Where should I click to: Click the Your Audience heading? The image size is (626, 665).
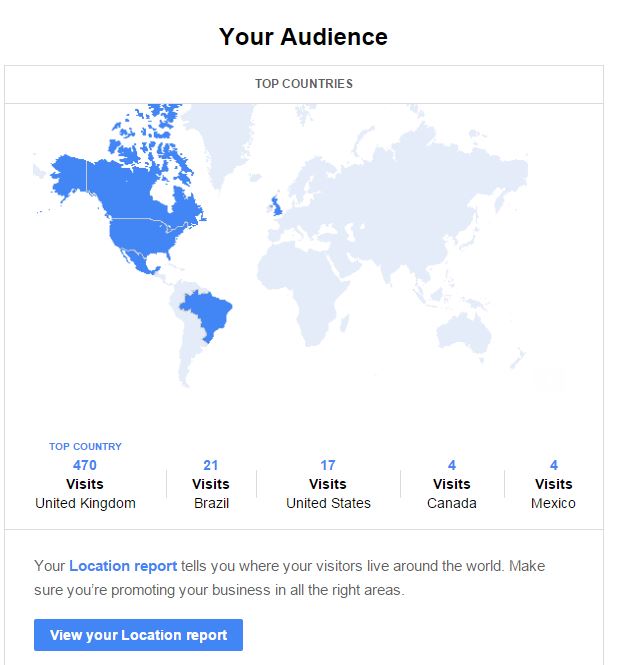[303, 36]
